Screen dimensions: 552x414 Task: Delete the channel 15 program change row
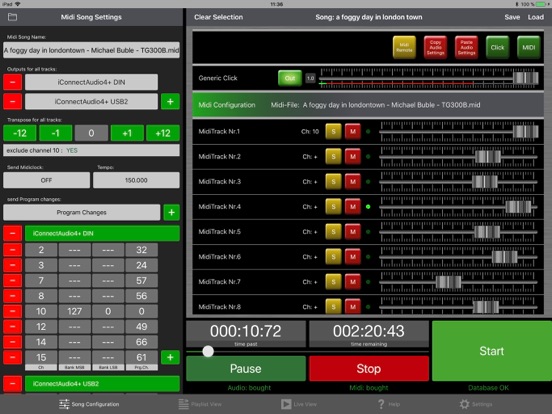[12, 357]
